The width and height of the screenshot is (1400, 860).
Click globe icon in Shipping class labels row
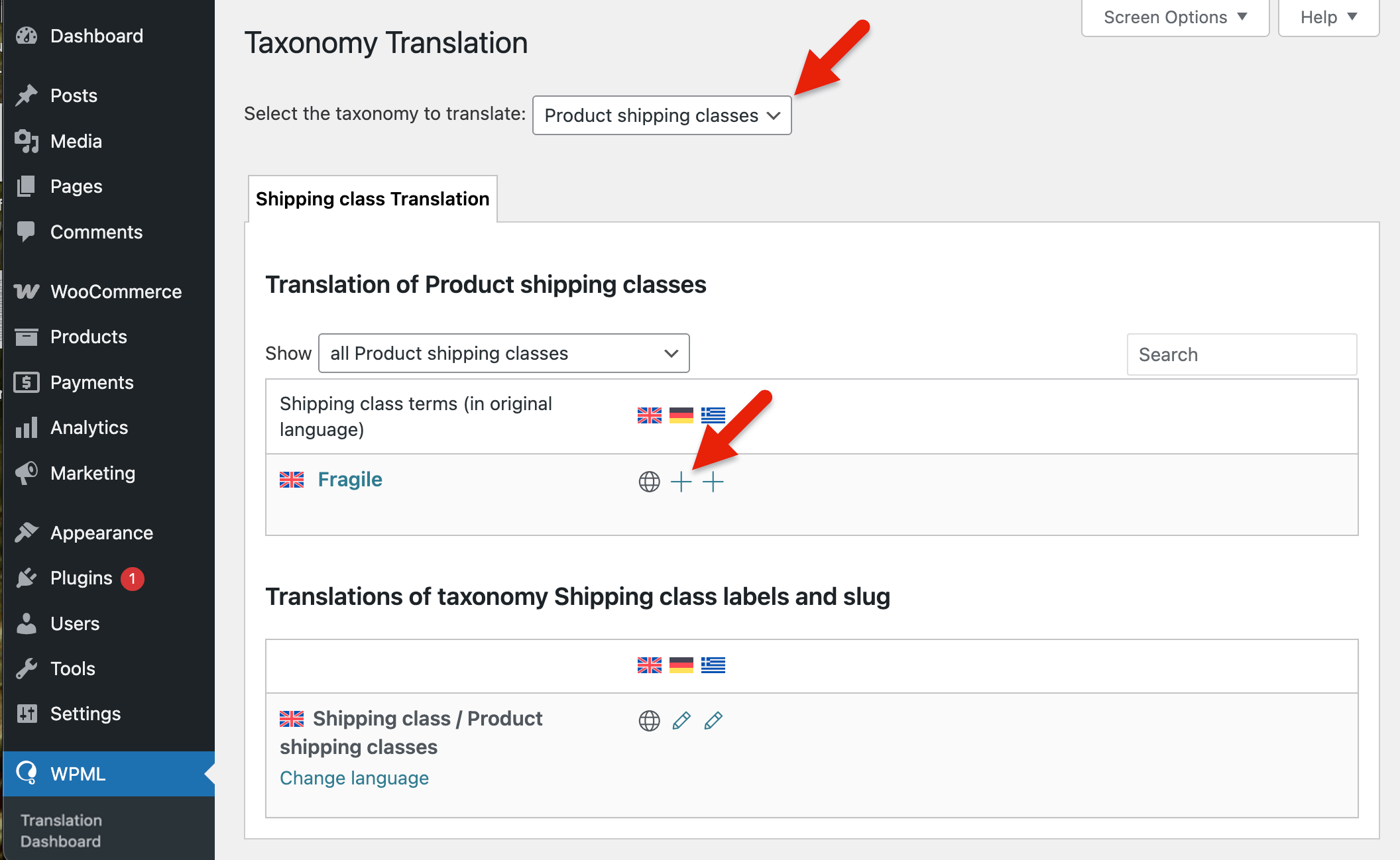click(649, 720)
